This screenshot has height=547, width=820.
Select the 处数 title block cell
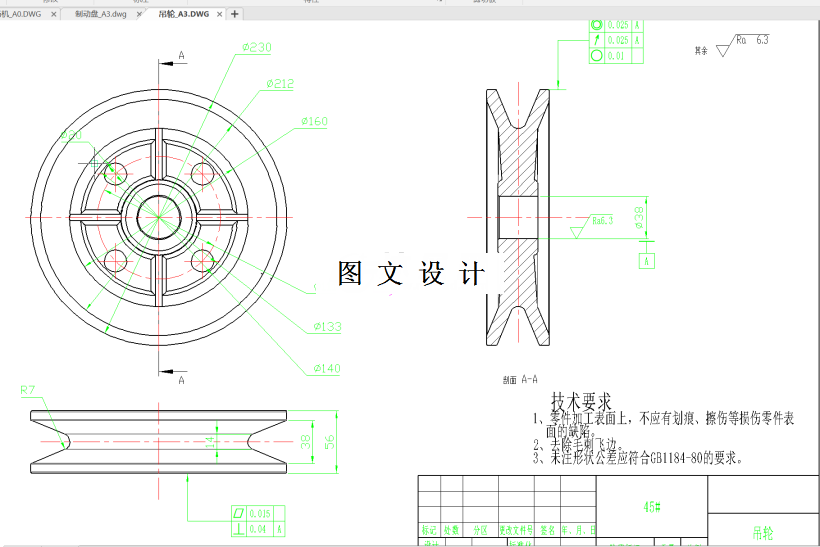pyautogui.click(x=451, y=530)
